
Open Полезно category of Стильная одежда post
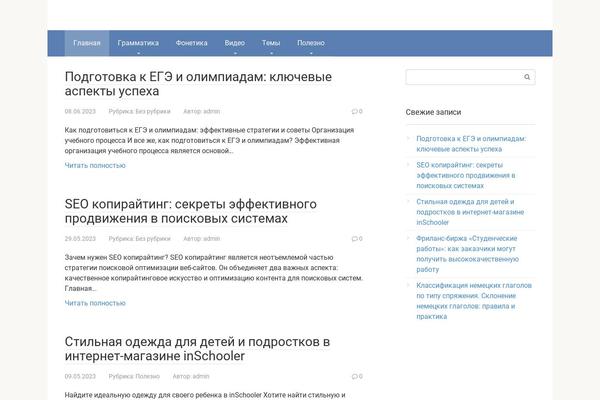pyautogui.click(x=147, y=376)
